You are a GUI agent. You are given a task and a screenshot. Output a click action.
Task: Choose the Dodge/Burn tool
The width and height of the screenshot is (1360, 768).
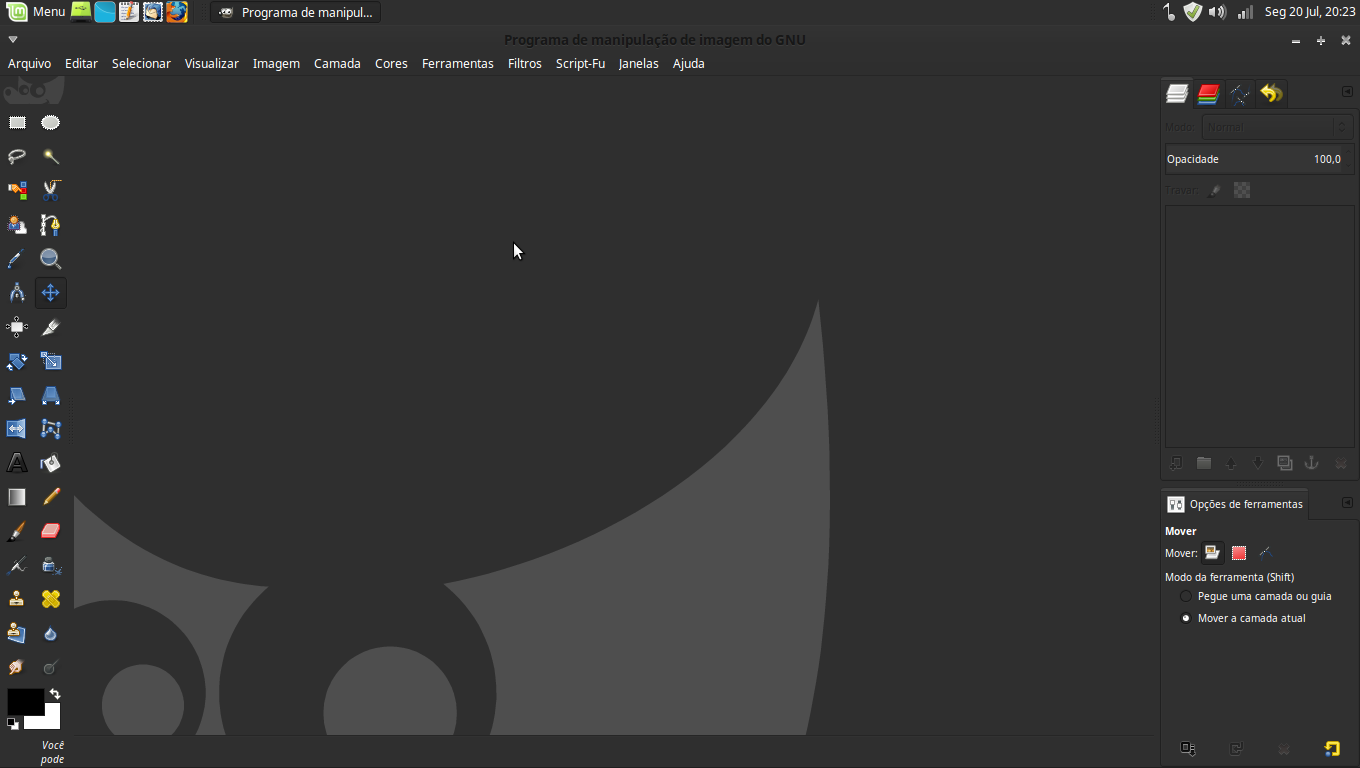[51, 667]
